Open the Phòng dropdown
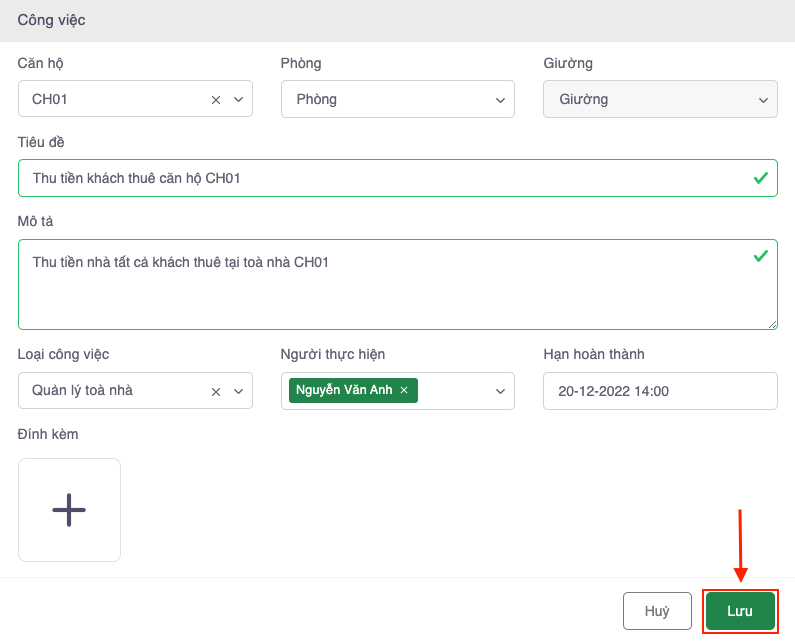795x641 pixels. pyautogui.click(x=397, y=100)
